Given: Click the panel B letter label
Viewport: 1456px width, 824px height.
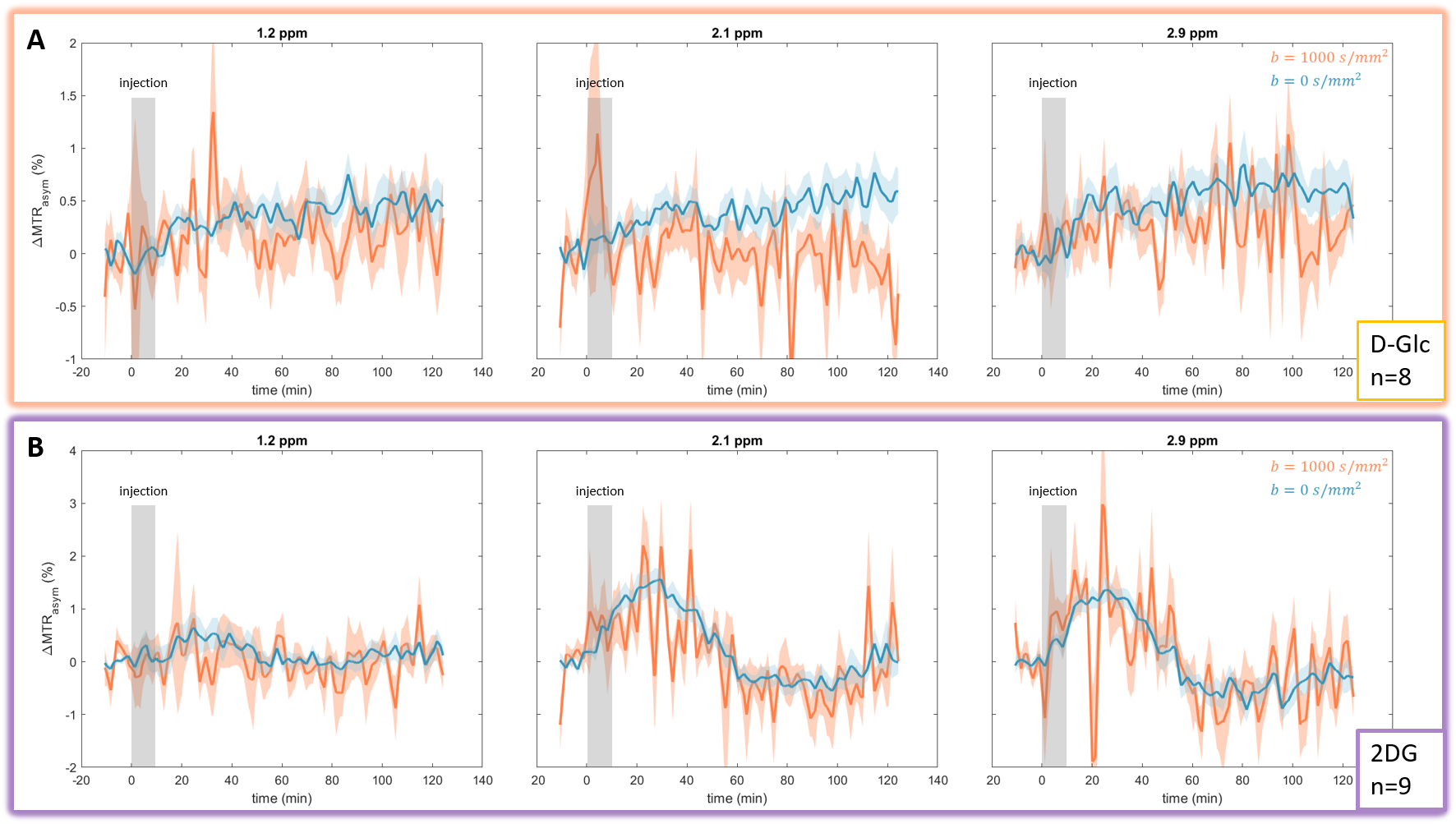Looking at the screenshot, I should tap(35, 448).
